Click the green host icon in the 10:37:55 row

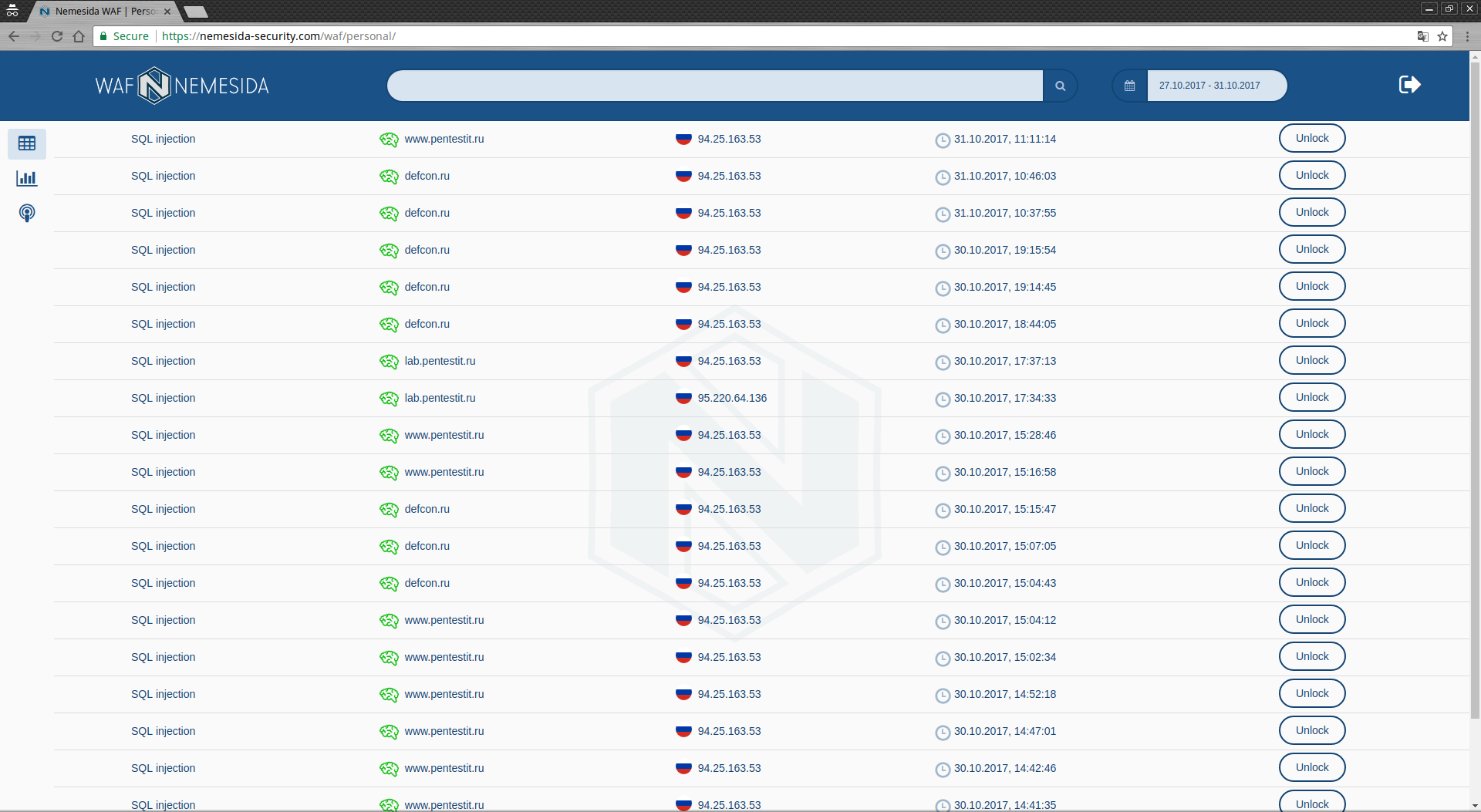[x=389, y=214]
